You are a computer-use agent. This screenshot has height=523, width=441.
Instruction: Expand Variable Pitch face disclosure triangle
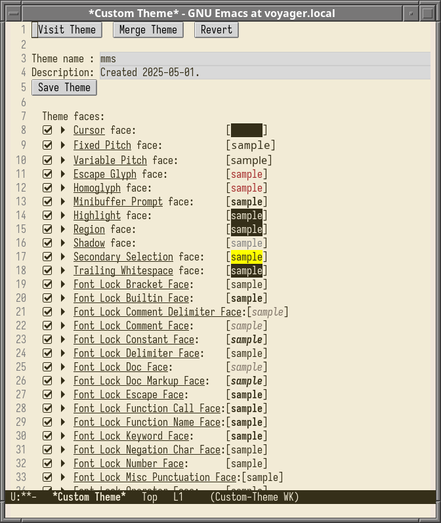[63, 160]
